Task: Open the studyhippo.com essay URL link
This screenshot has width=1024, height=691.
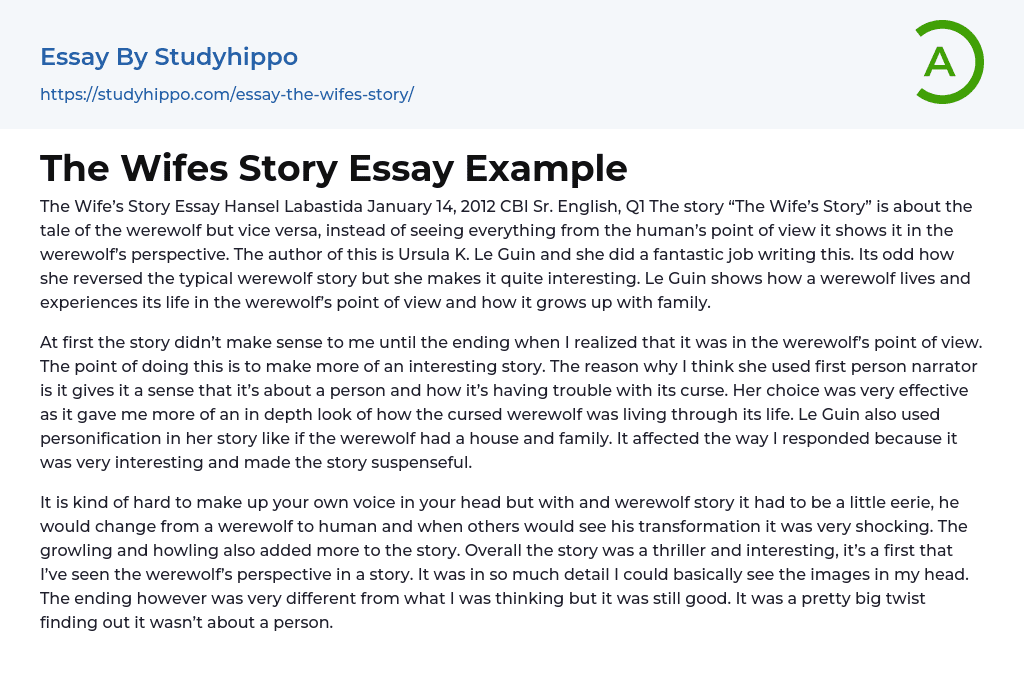Action: [227, 94]
